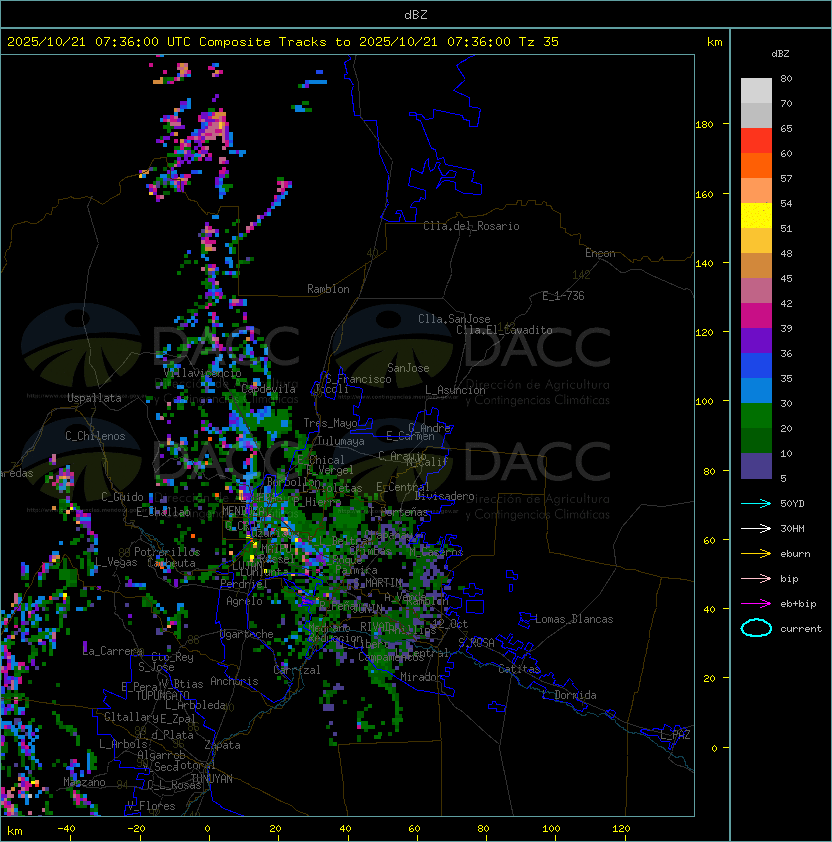The image size is (832, 842).
Task: Select the 'La_Carrera' place label
Action: [x=113, y=651]
